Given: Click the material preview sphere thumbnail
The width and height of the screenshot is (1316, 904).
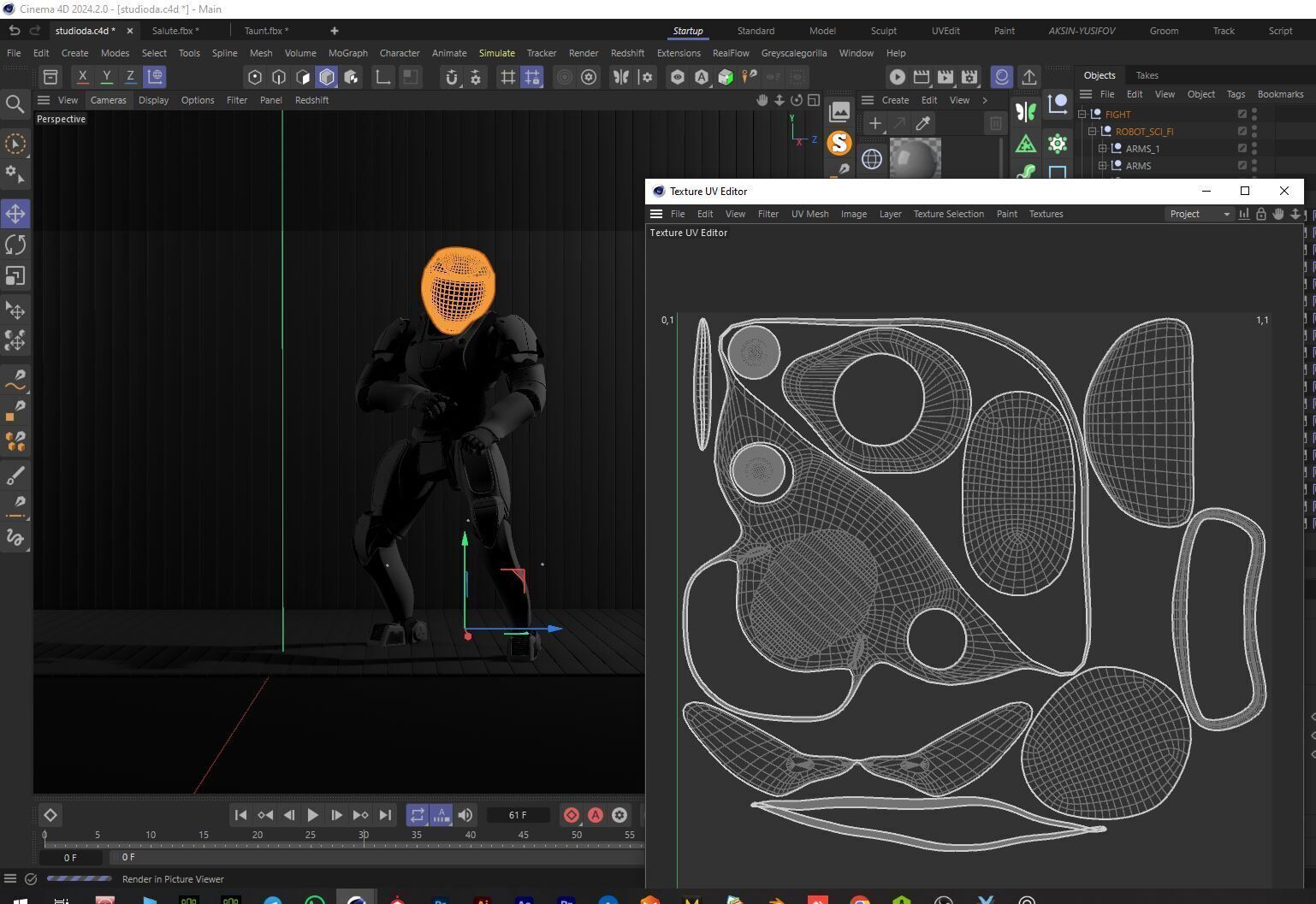Looking at the screenshot, I should (915, 159).
